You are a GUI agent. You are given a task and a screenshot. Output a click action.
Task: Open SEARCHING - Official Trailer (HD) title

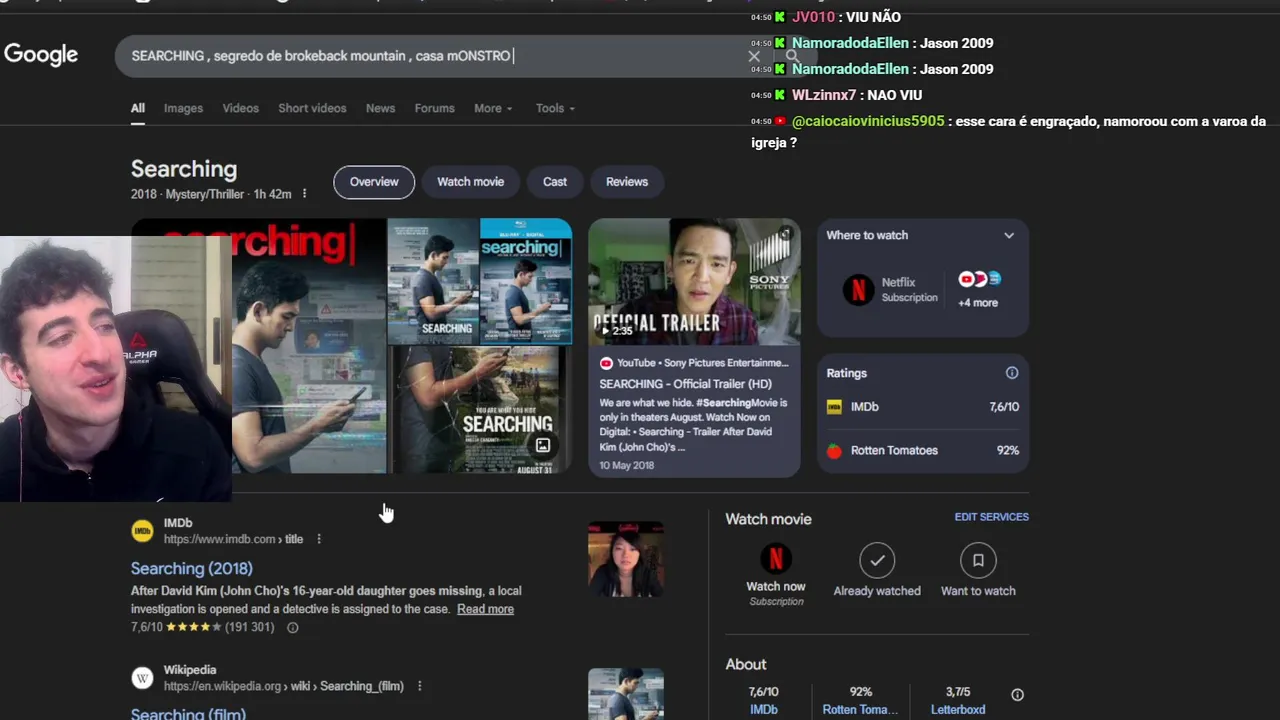pos(685,384)
